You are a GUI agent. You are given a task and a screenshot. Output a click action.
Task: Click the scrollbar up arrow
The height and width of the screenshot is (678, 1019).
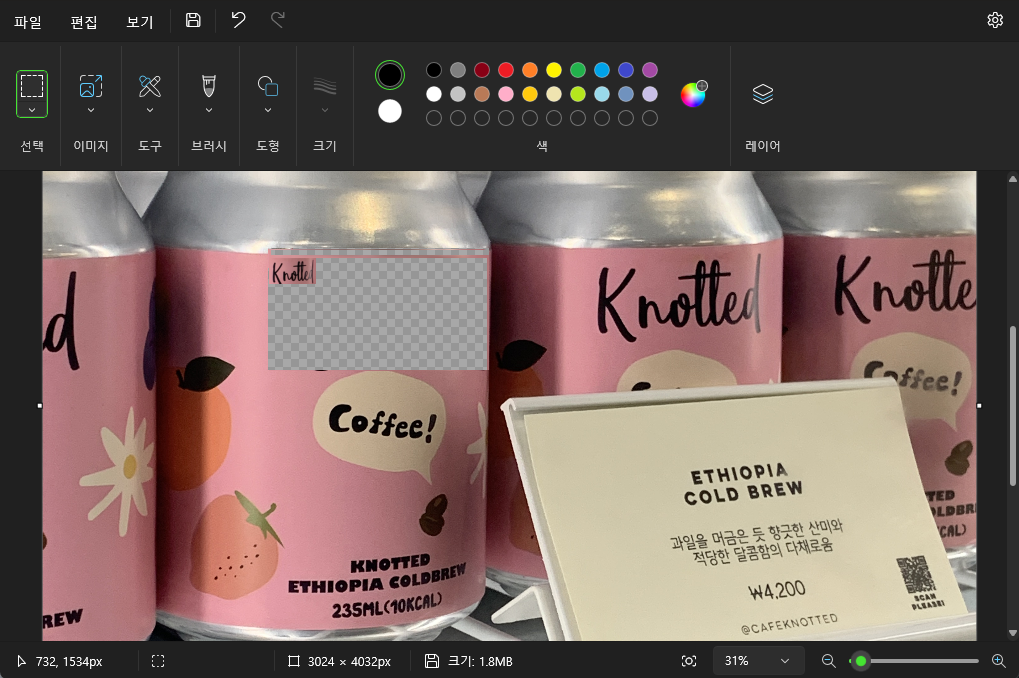tap(1013, 178)
